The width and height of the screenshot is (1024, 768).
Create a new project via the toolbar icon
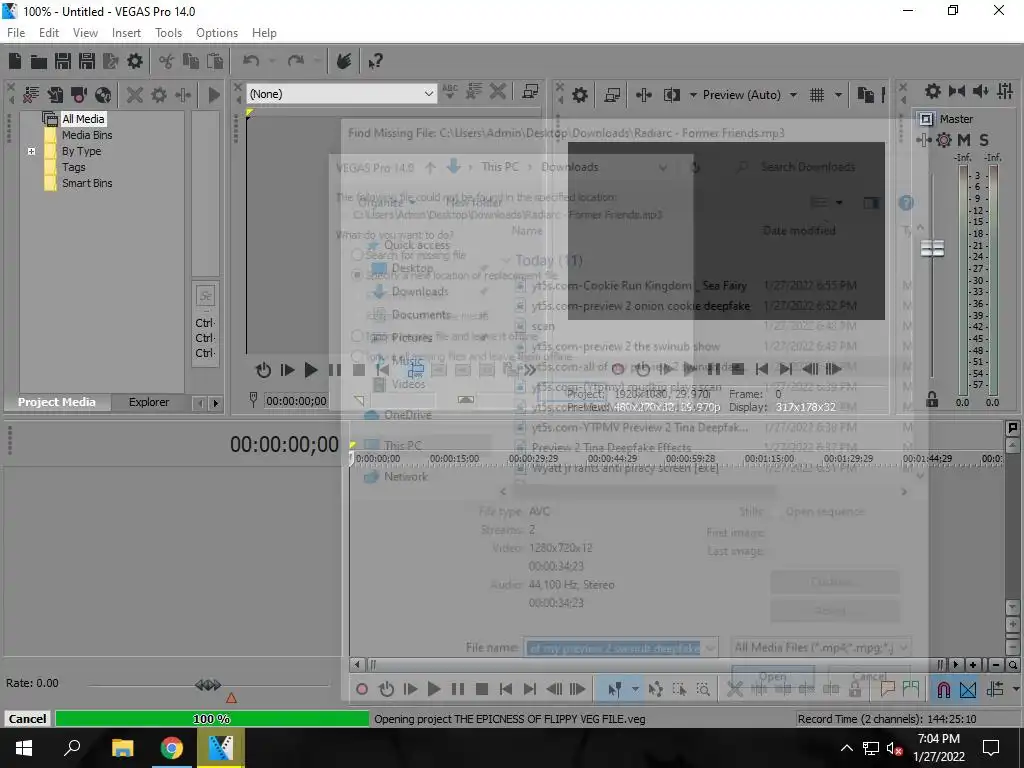[14, 61]
